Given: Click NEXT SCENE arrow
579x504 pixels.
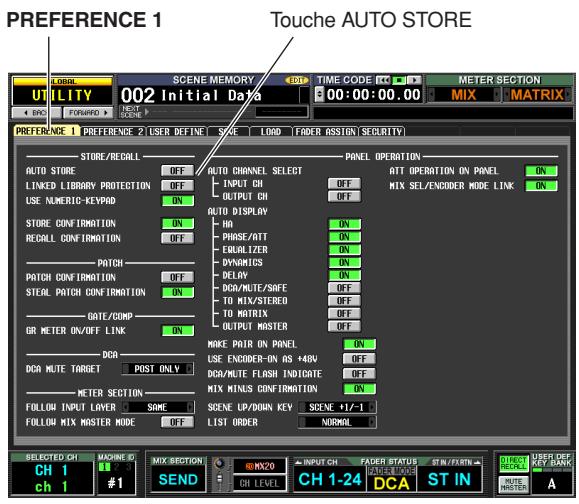Looking at the screenshot, I should point(147,112).
